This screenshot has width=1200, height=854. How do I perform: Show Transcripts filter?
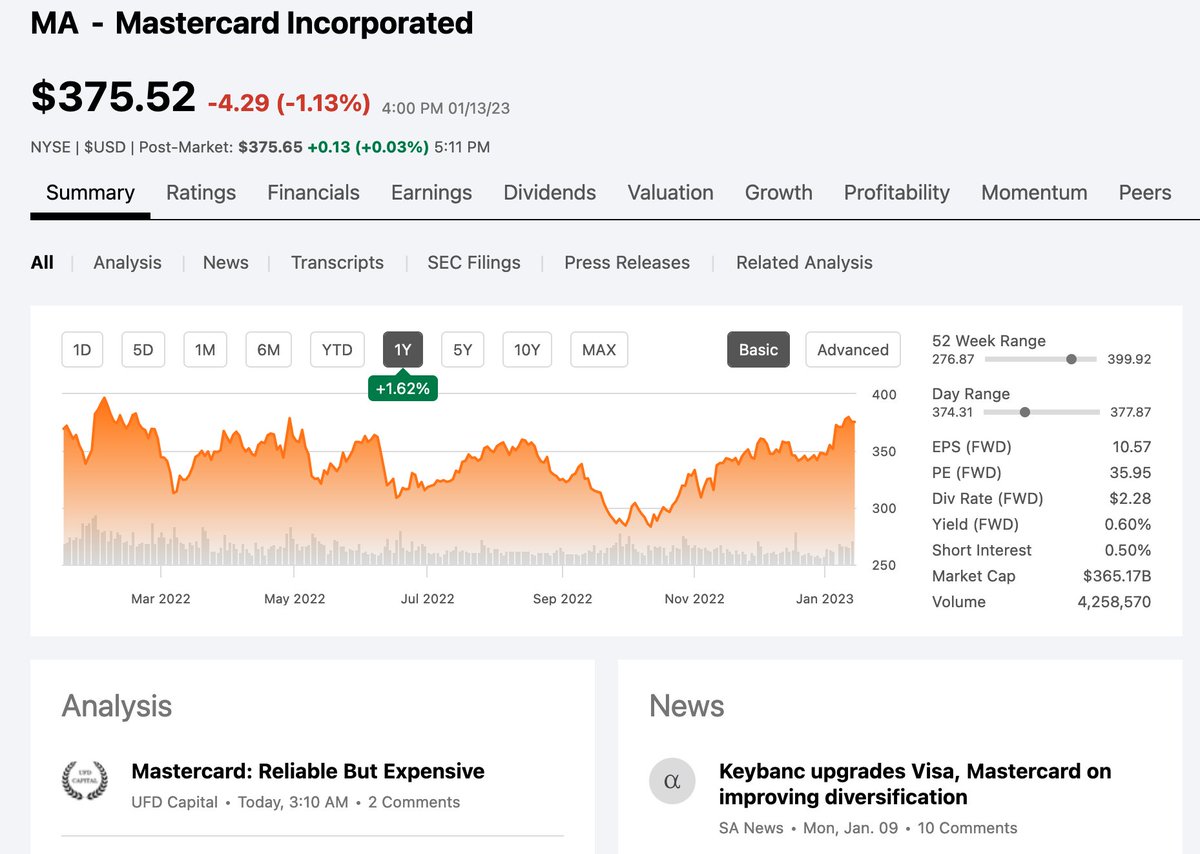pyautogui.click(x=337, y=263)
